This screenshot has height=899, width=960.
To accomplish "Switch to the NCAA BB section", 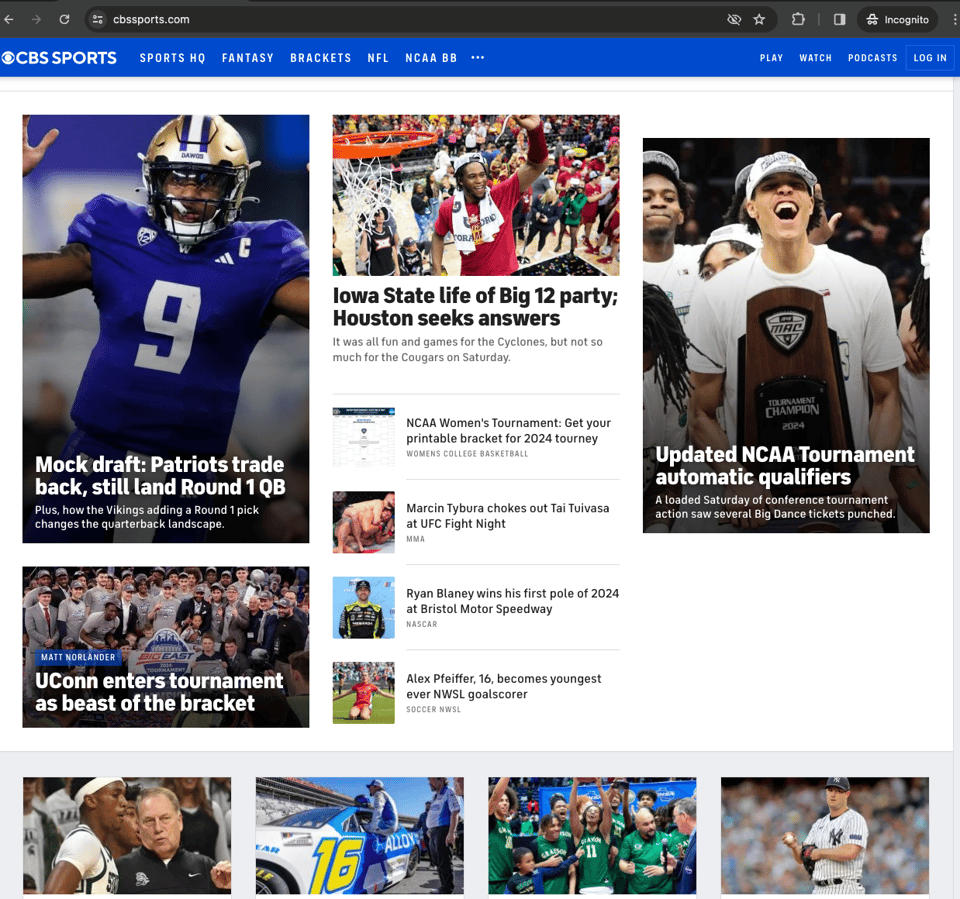I will point(431,57).
